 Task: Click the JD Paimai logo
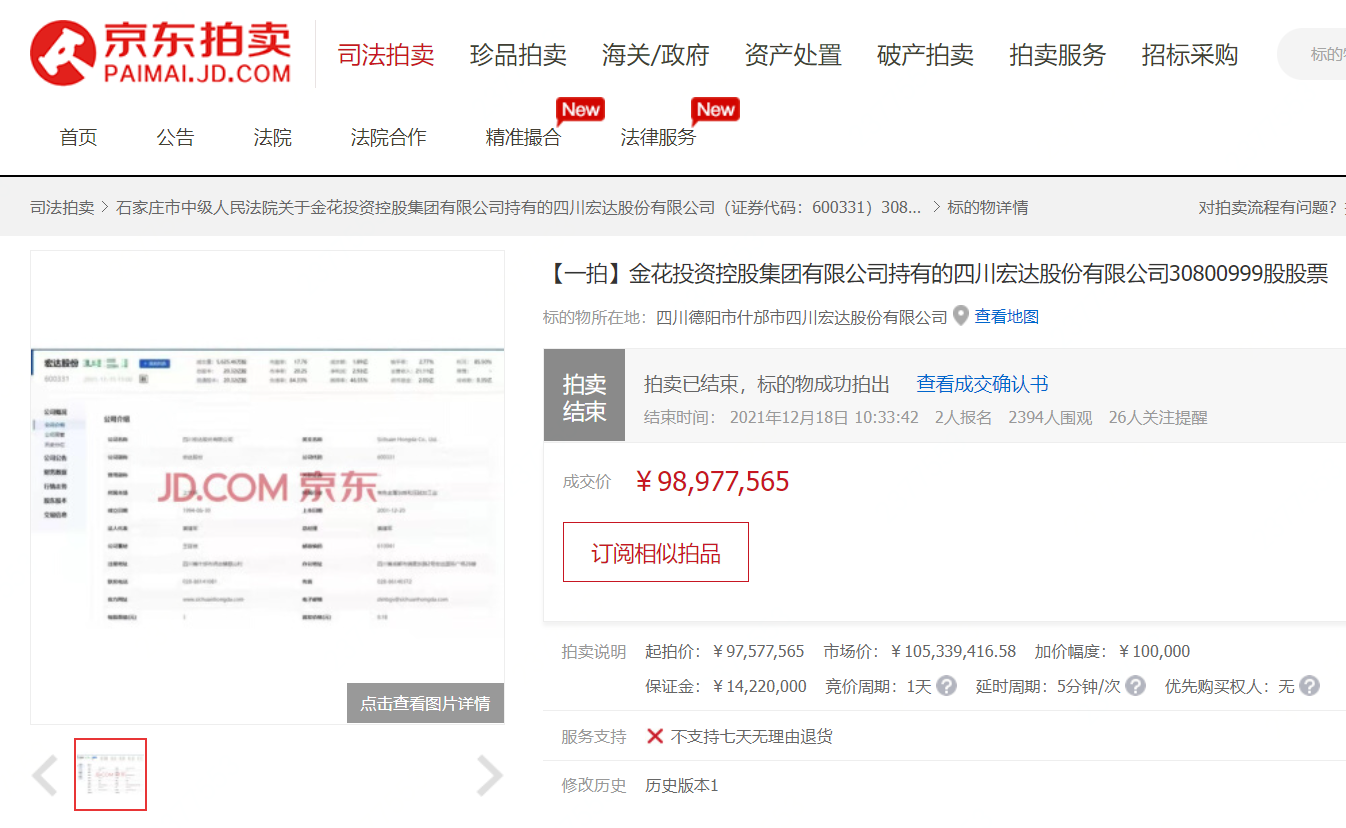click(161, 53)
